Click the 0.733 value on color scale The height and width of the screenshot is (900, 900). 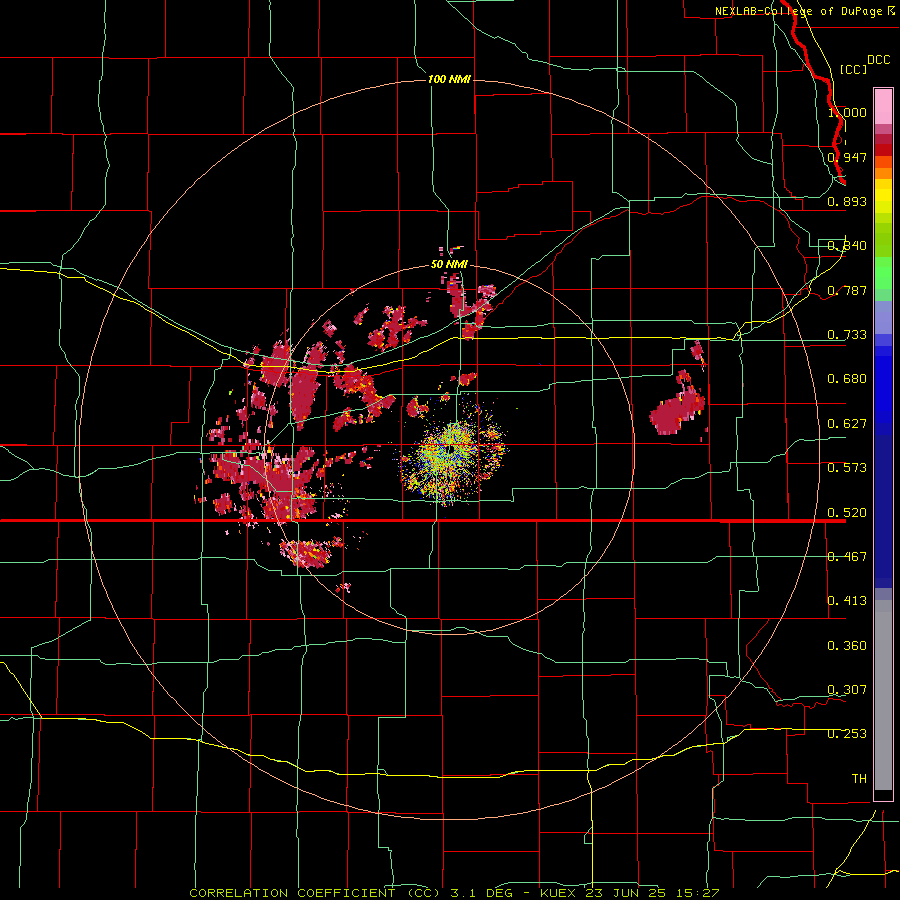[847, 335]
